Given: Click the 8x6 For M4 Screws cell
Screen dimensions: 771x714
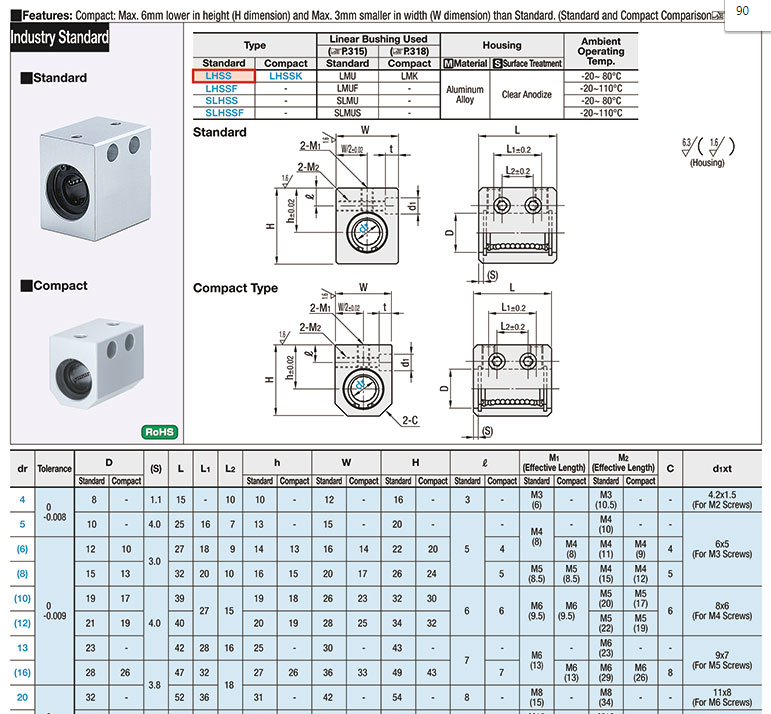Looking at the screenshot, I should (x=722, y=611).
